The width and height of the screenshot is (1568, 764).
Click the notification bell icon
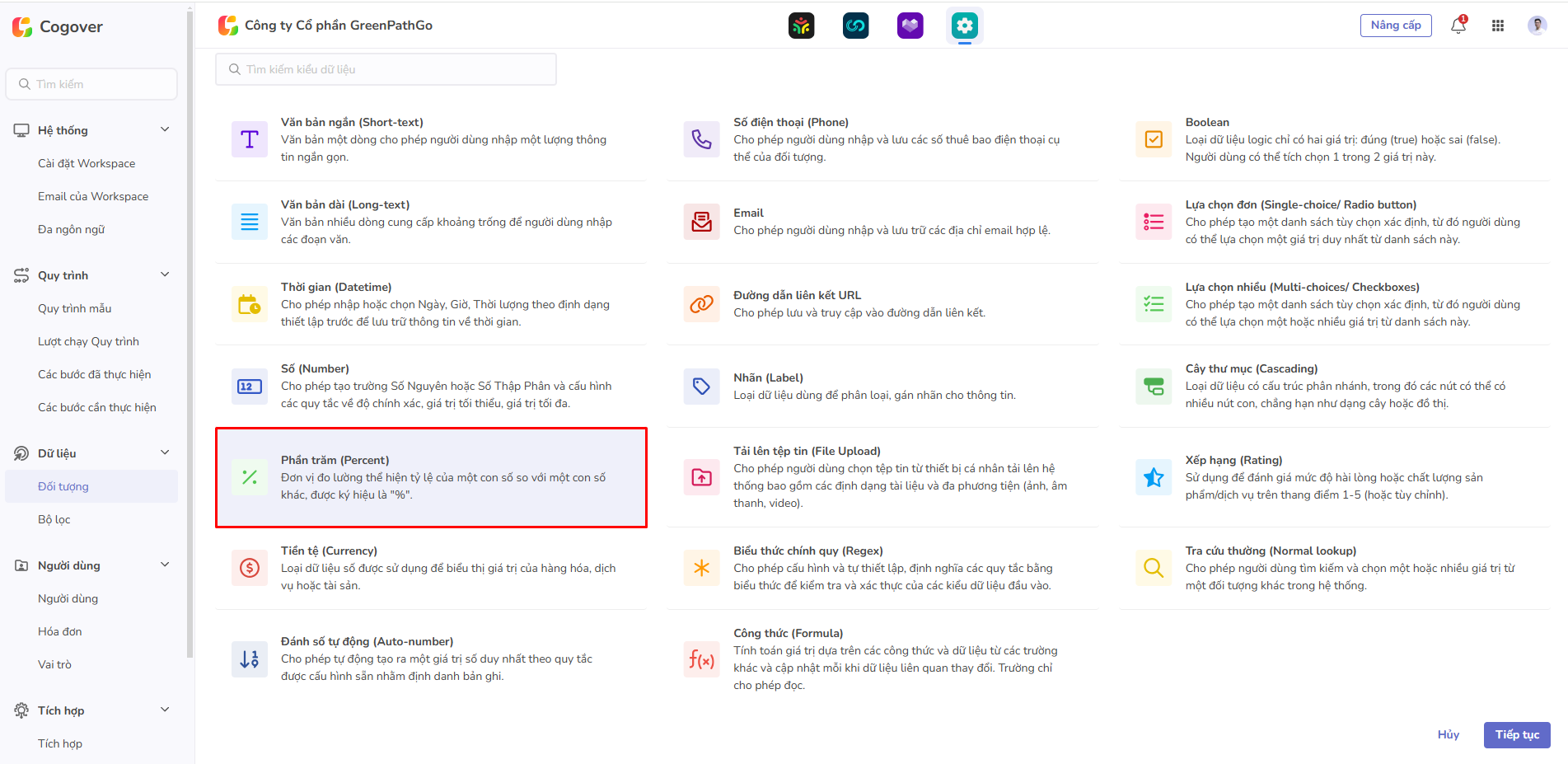pyautogui.click(x=1458, y=26)
